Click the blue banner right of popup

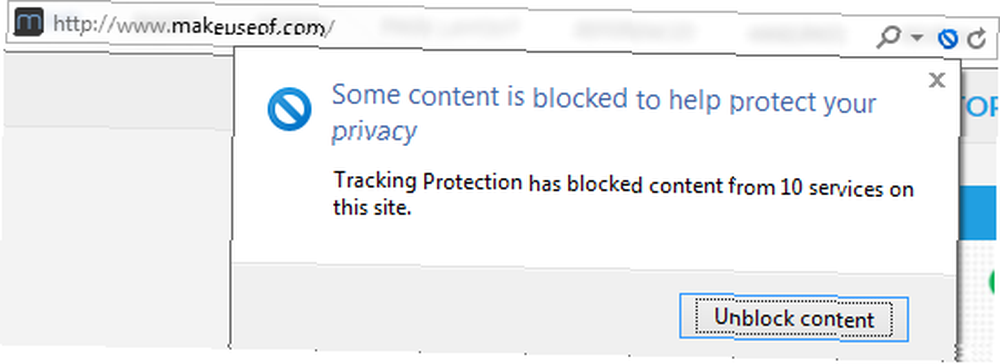[x=980, y=212]
